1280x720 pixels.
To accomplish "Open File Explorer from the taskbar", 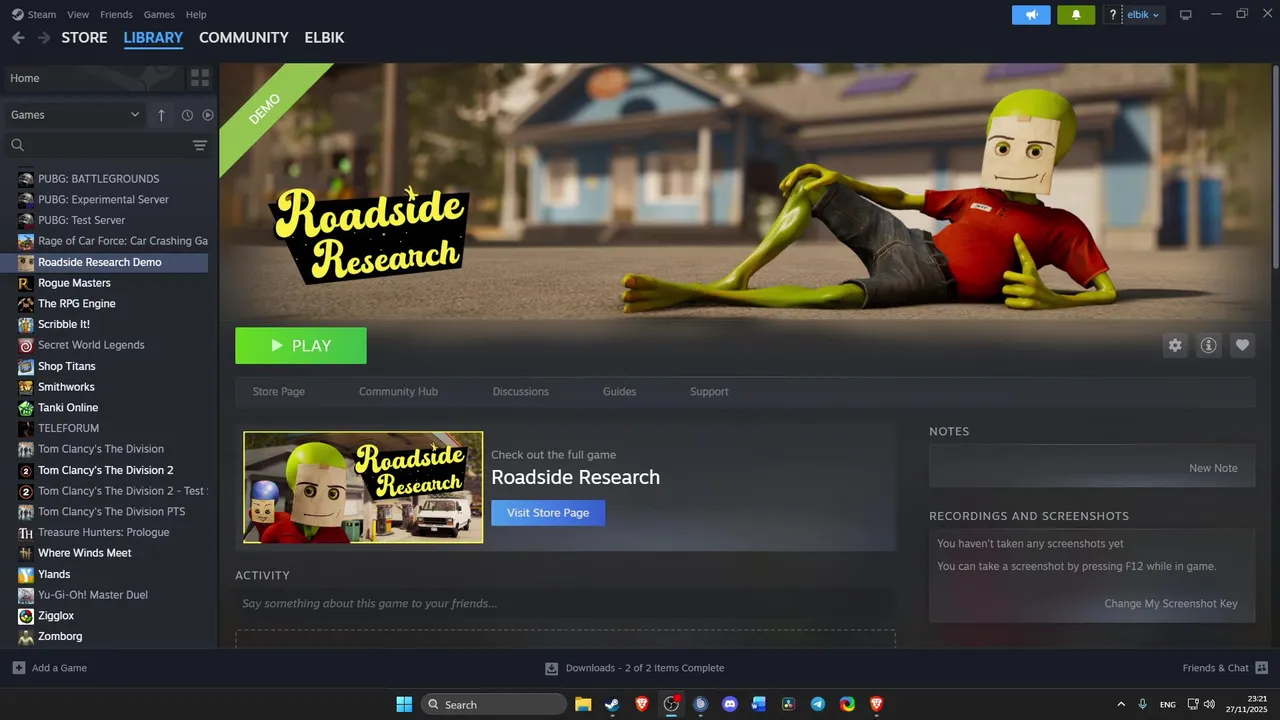I will click(x=583, y=704).
